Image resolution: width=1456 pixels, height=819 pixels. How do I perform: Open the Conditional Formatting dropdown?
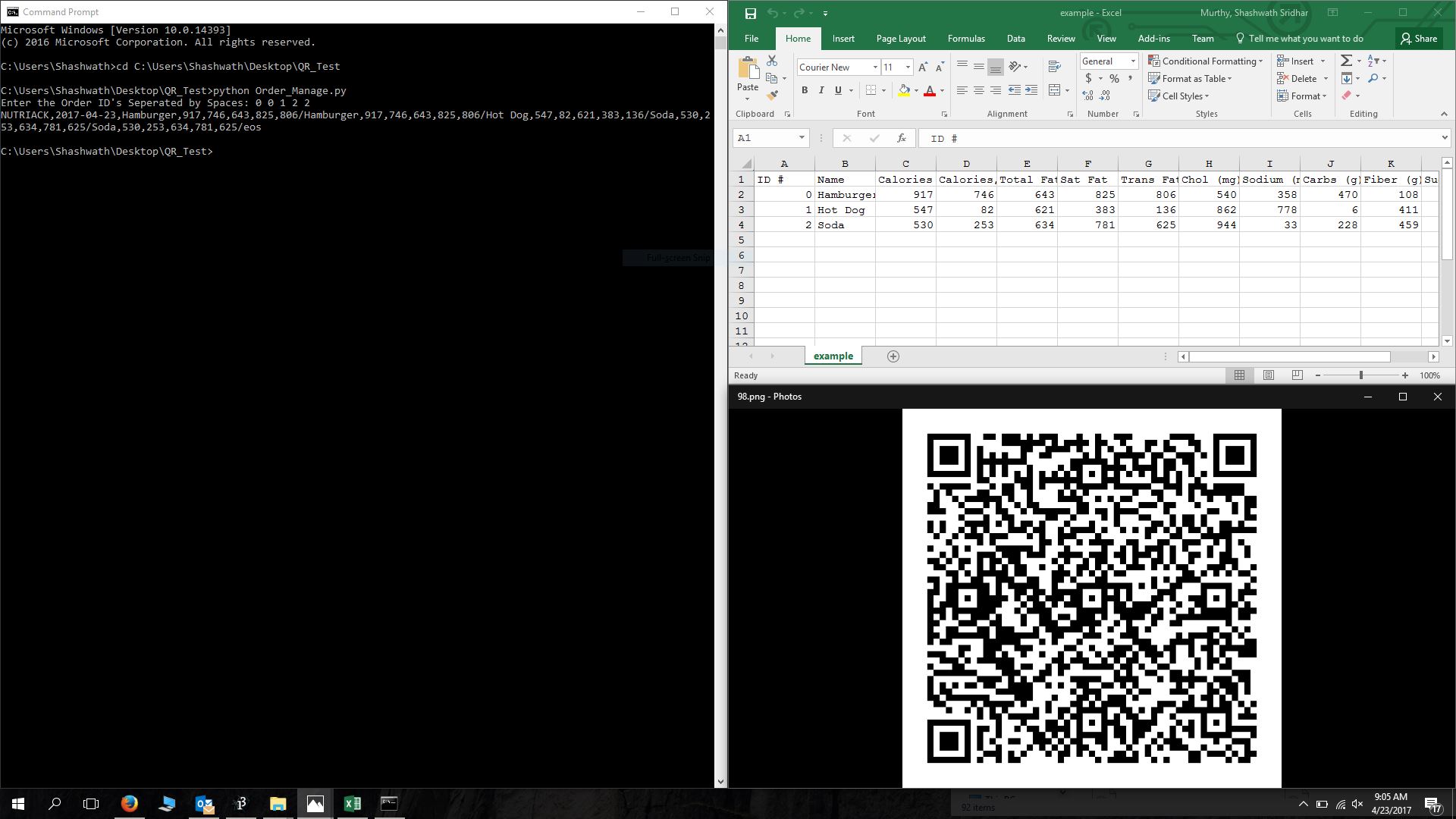1206,61
